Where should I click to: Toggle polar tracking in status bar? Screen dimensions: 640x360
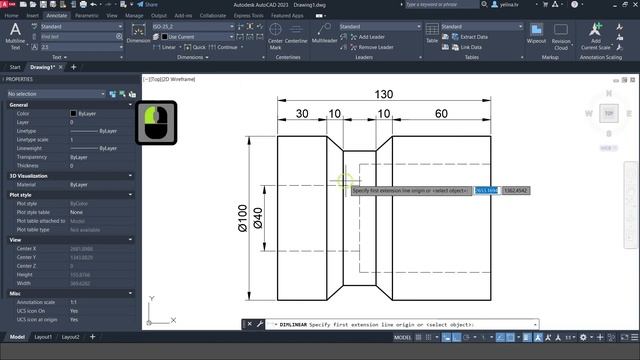pyautogui.click(x=466, y=337)
